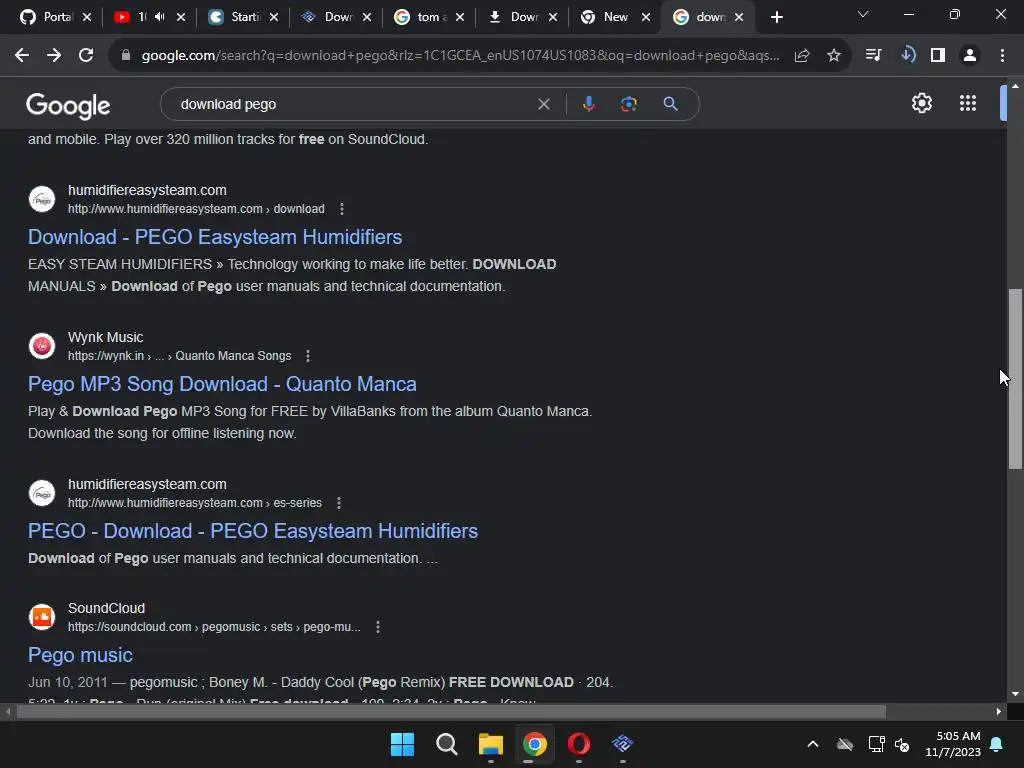Screen dimensions: 1024x768
Task: Open PEGO - Download - PEGO Easysteam link
Action: point(253,531)
